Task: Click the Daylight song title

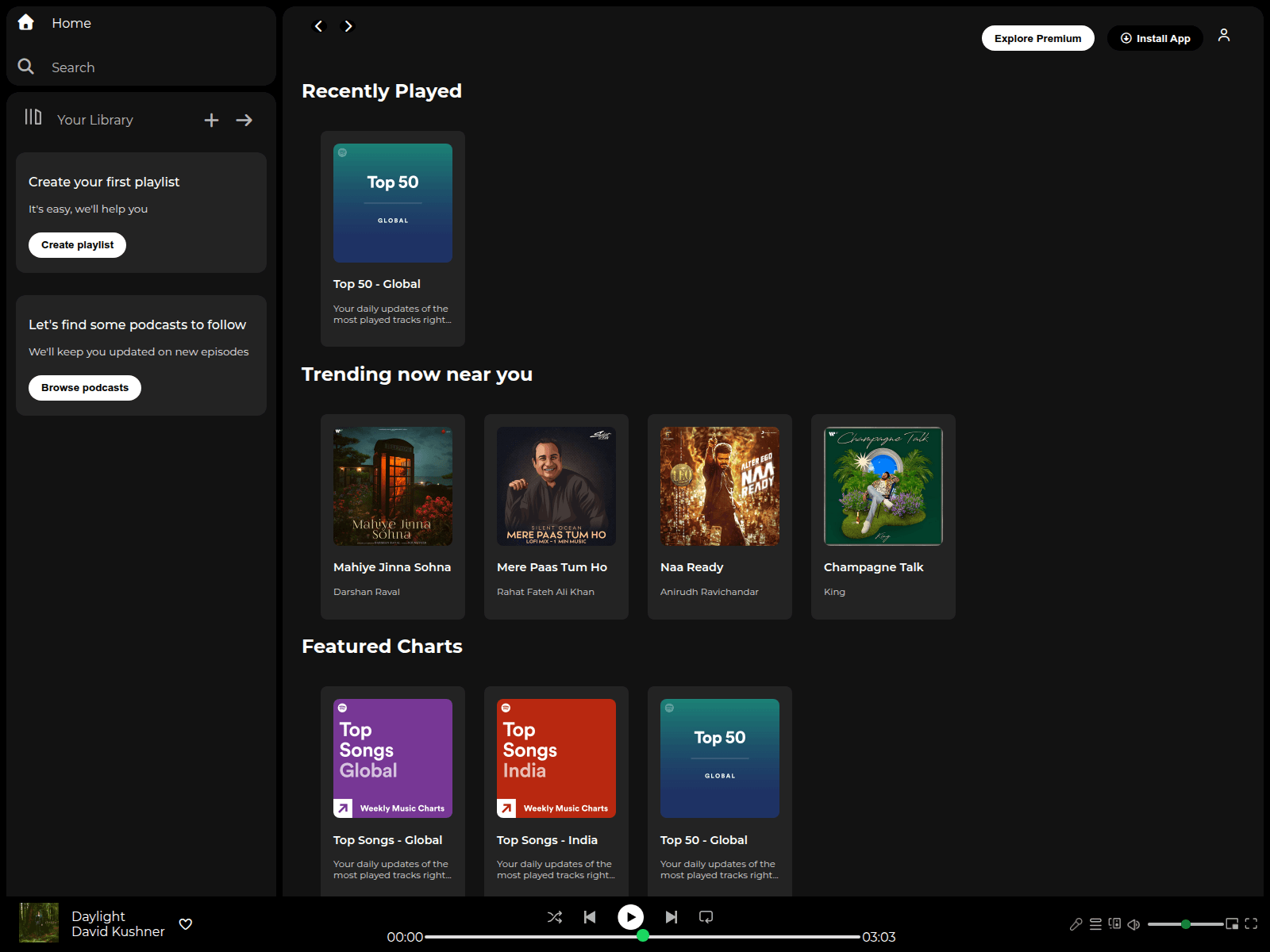Action: (x=98, y=916)
